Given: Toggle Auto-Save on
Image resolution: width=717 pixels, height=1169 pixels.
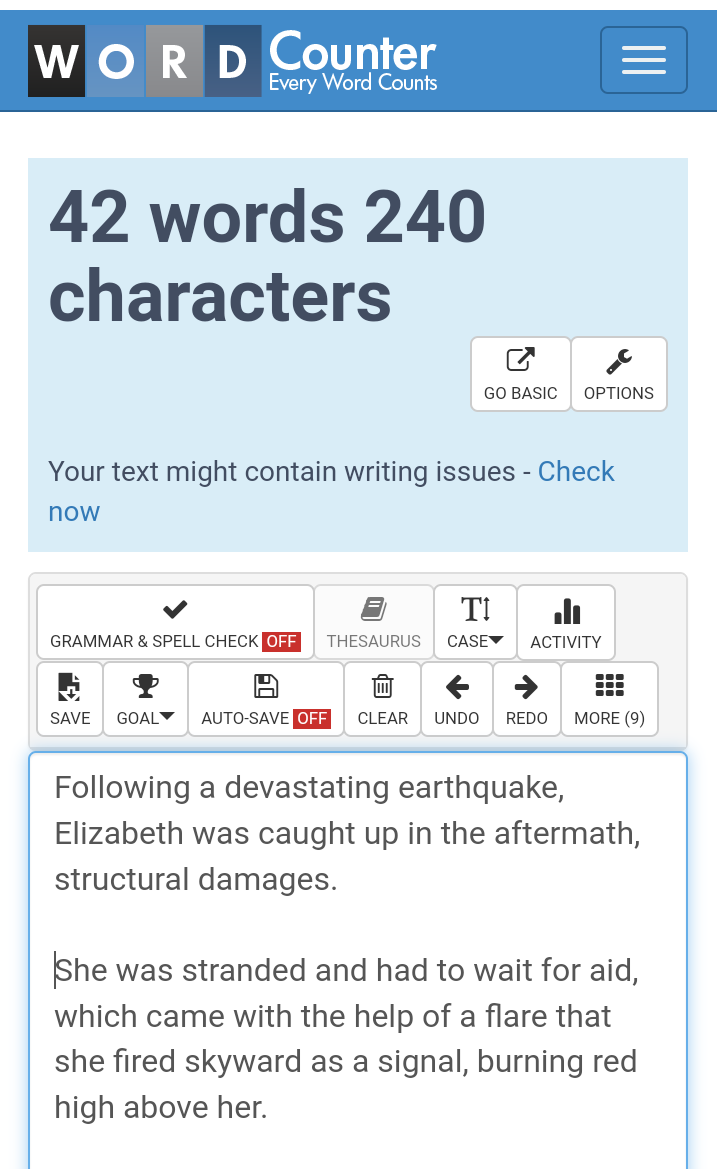Looking at the screenshot, I should 266,699.
